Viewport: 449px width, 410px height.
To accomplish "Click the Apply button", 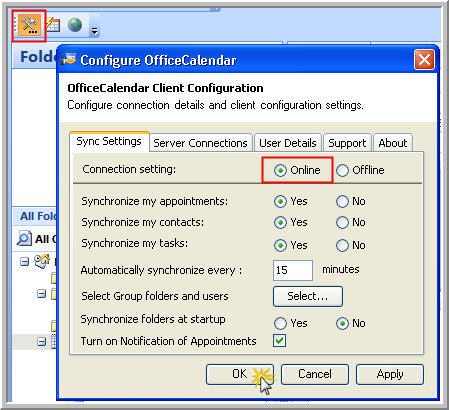I will [390, 374].
